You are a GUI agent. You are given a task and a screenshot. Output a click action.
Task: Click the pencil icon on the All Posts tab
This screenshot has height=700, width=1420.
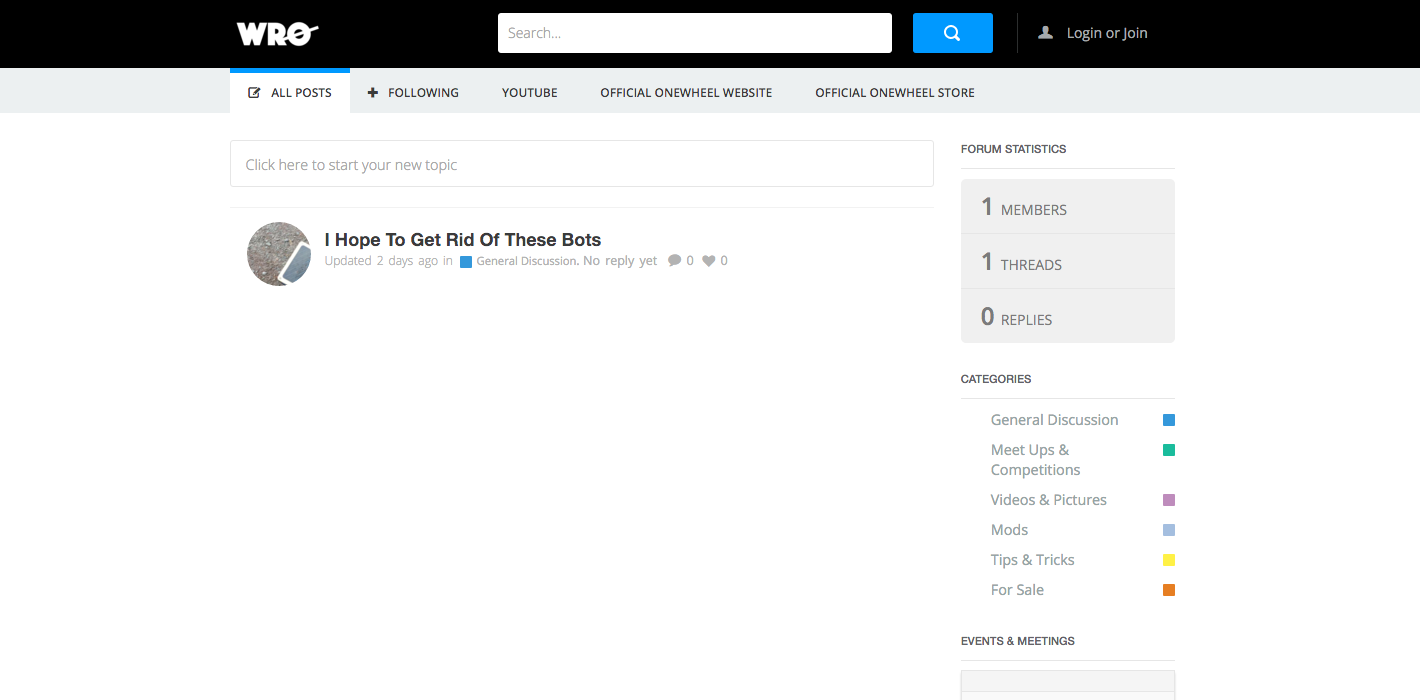point(254,91)
